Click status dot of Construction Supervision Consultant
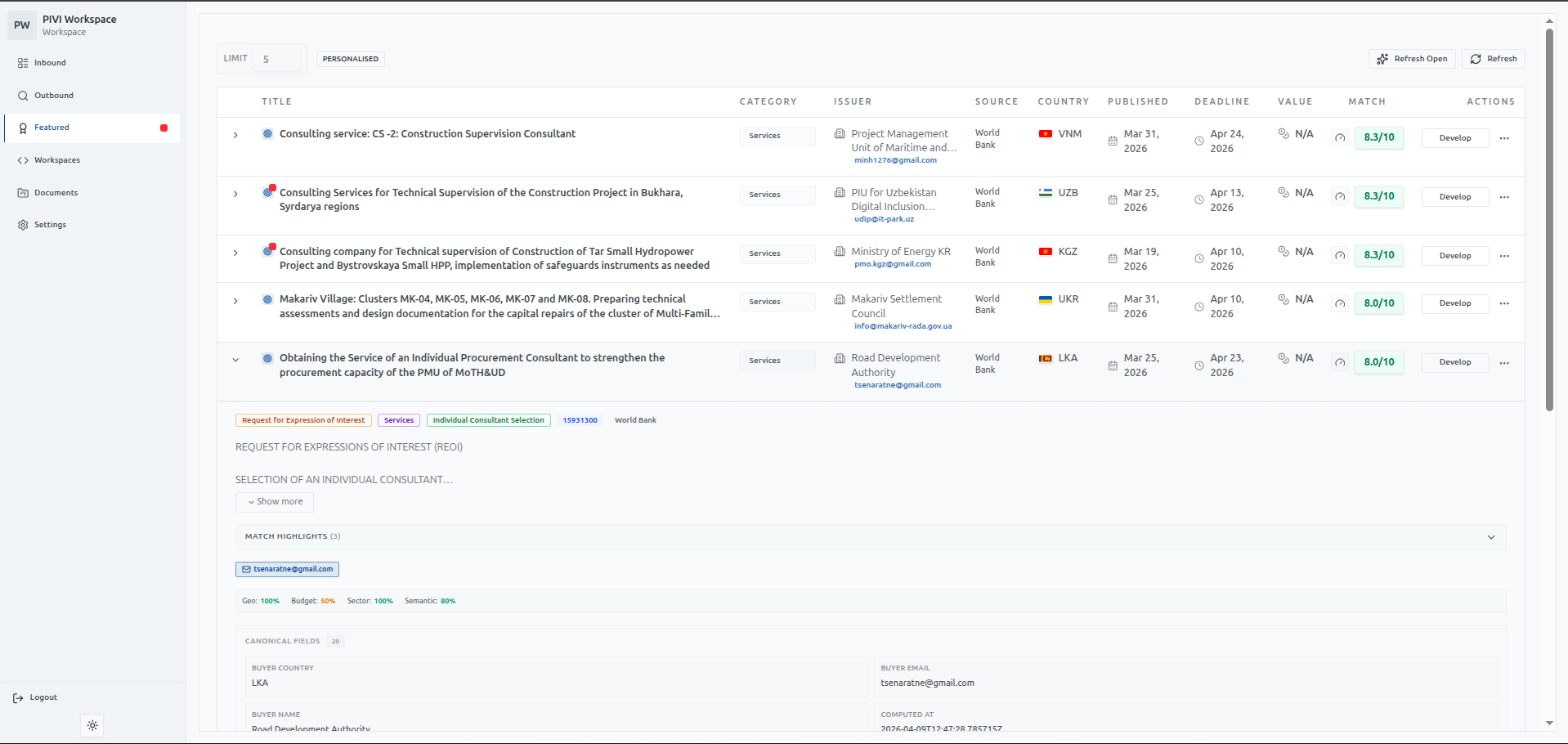 click(x=267, y=133)
